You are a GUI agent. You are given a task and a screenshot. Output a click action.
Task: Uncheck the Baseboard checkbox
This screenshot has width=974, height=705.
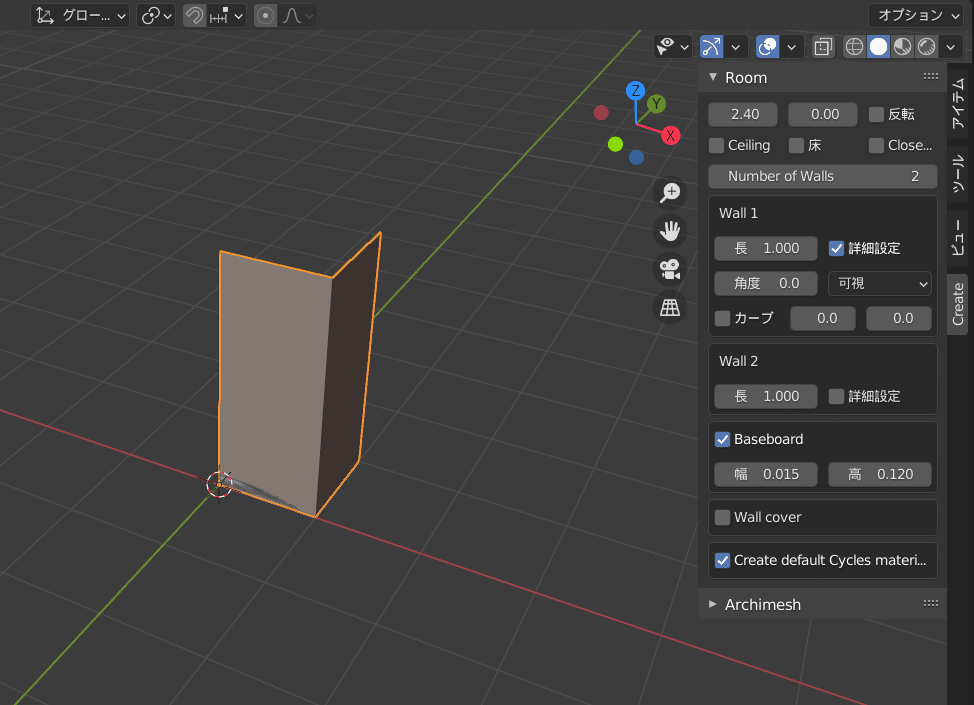(x=723, y=439)
